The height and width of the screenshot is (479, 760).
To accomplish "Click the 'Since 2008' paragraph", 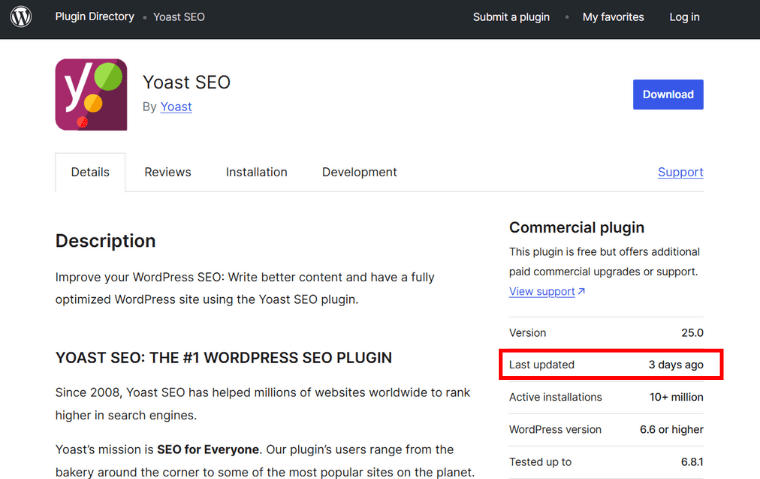I will click(x=263, y=404).
